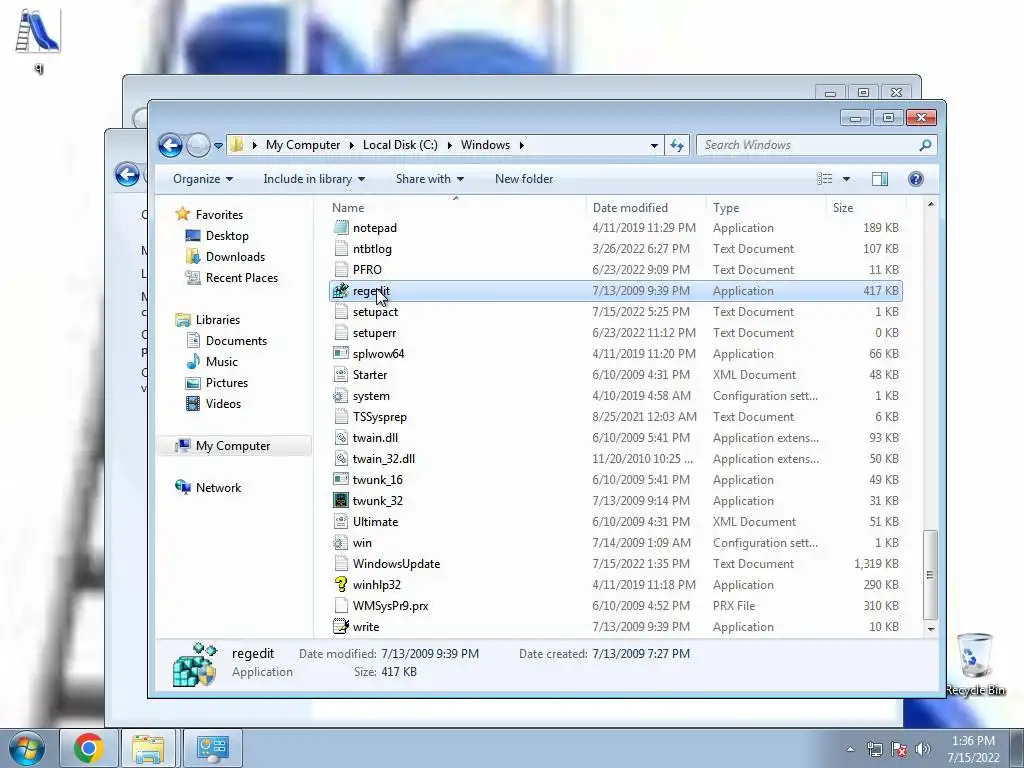Click the Change your view icon
The image size is (1024, 768).
pyautogui.click(x=825, y=179)
